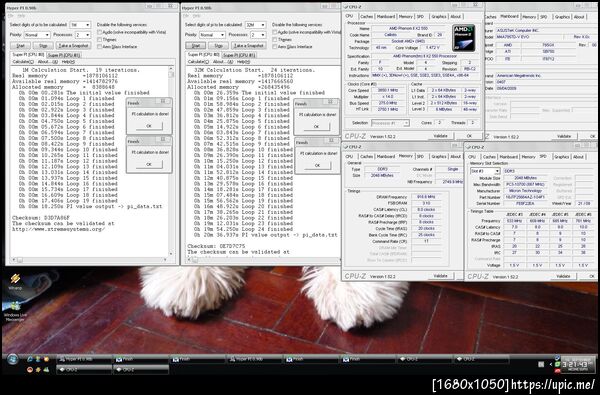Toggle Aero Glass Interface in the 1M Hyper PI window
Viewport: 600px width, 395px height.
99,47
